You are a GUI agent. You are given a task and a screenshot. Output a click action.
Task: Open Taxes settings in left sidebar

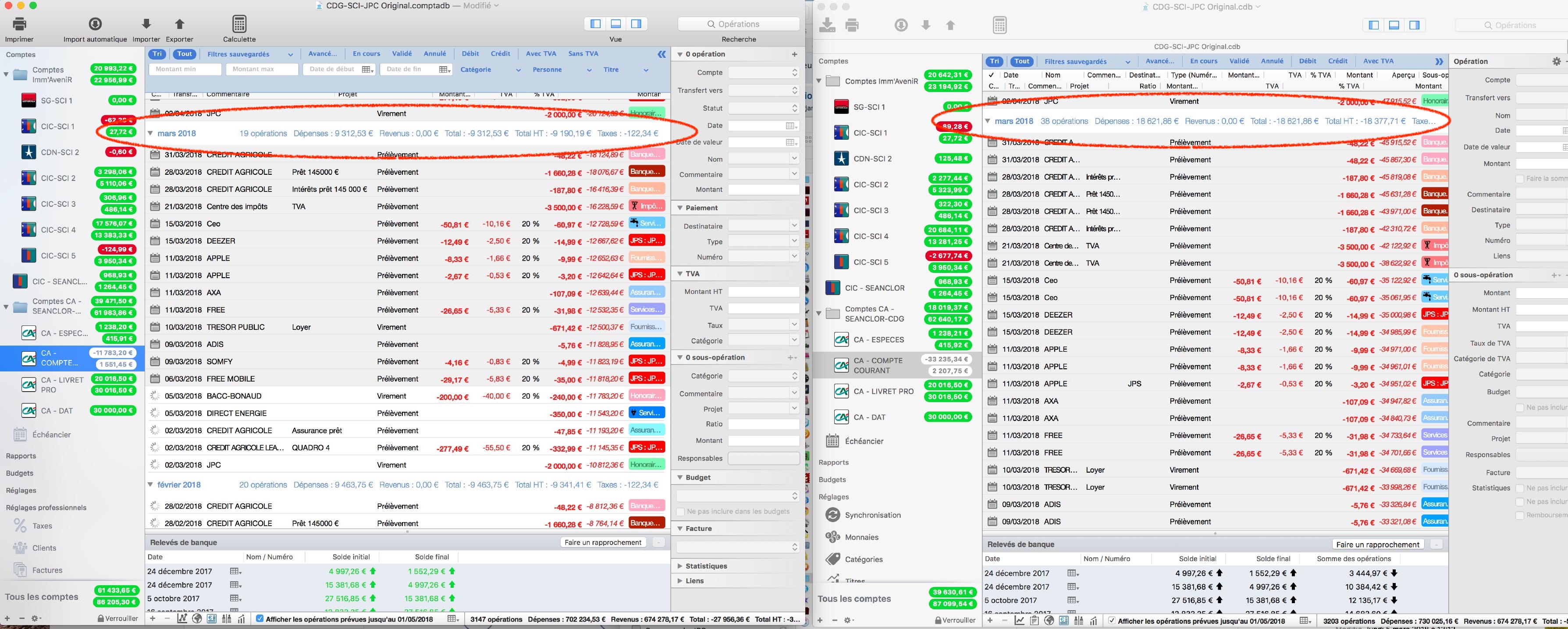[42, 526]
